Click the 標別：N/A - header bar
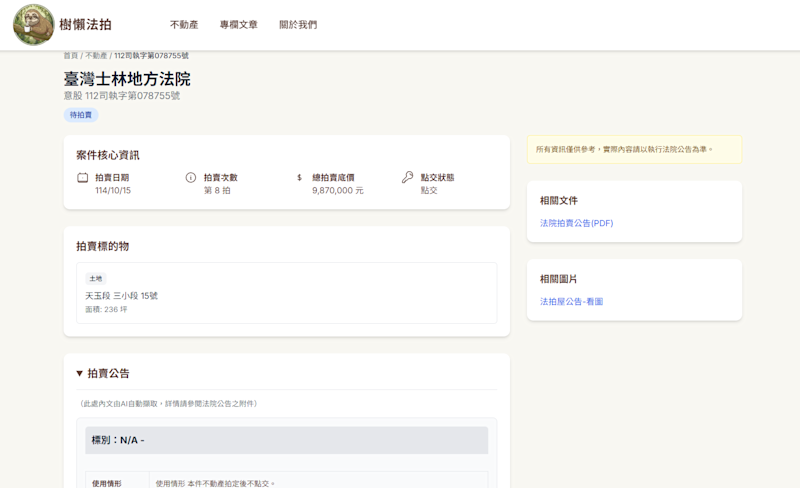 (287, 440)
